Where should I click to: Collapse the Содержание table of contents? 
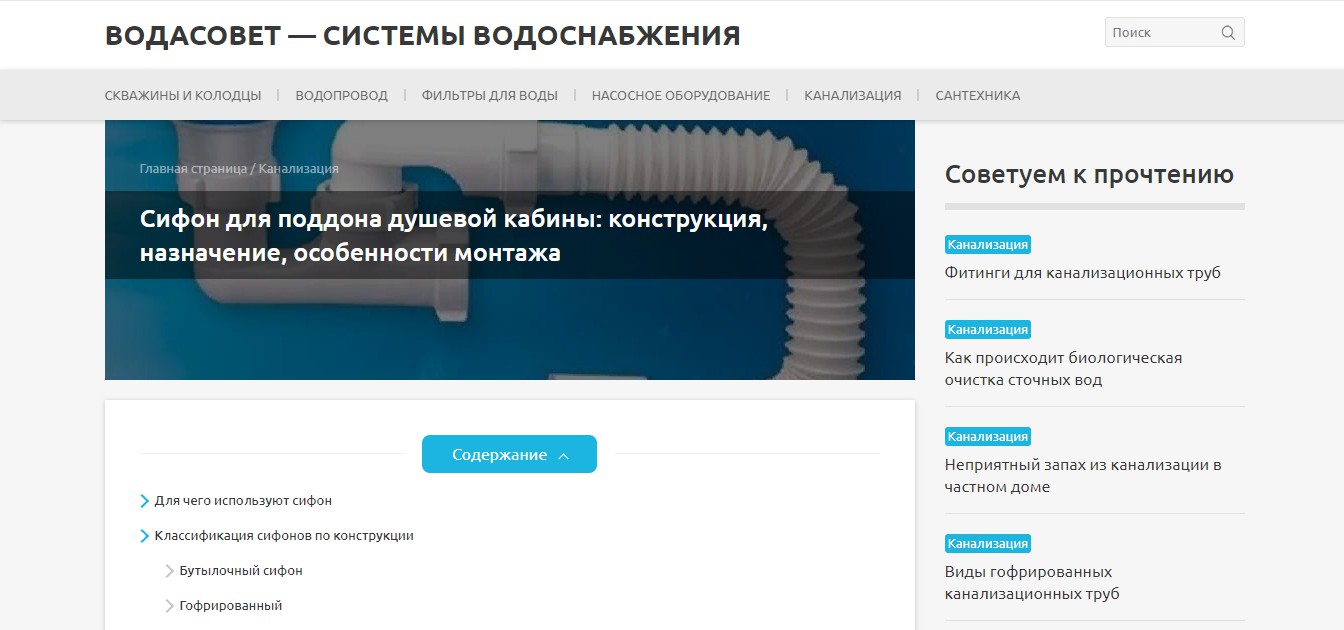tap(509, 454)
